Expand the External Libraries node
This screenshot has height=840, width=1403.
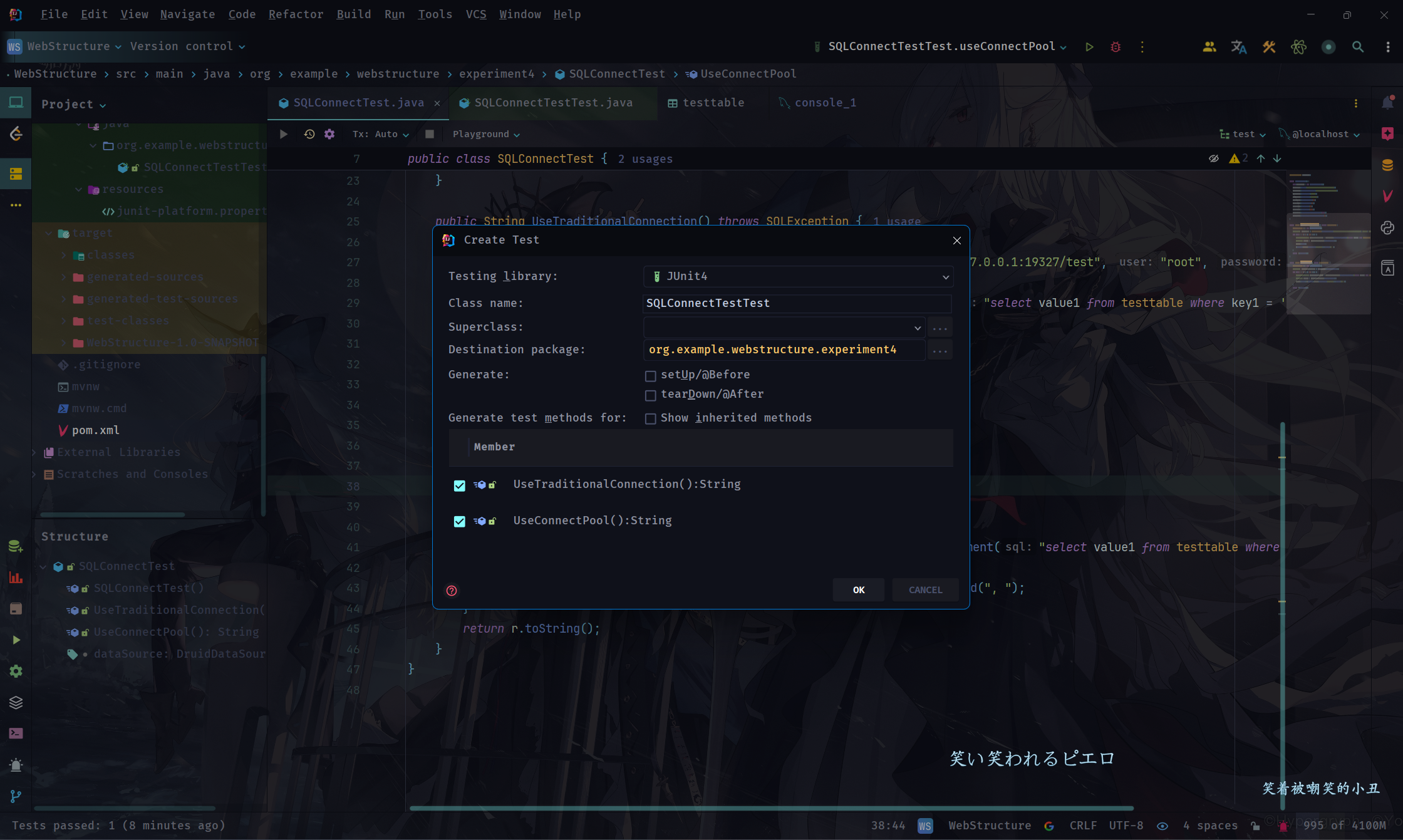point(33,452)
